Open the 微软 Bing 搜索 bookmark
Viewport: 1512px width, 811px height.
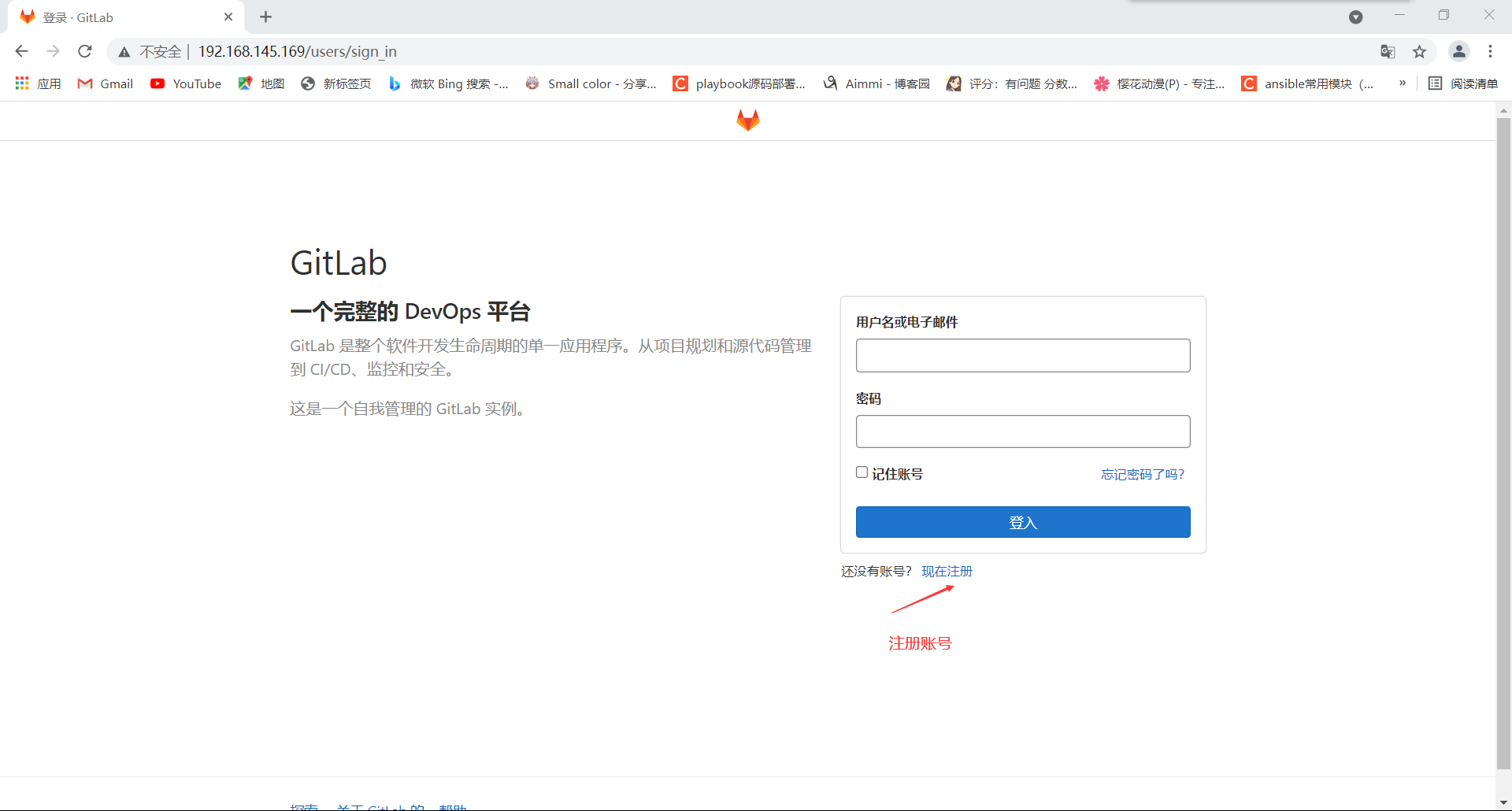[448, 83]
